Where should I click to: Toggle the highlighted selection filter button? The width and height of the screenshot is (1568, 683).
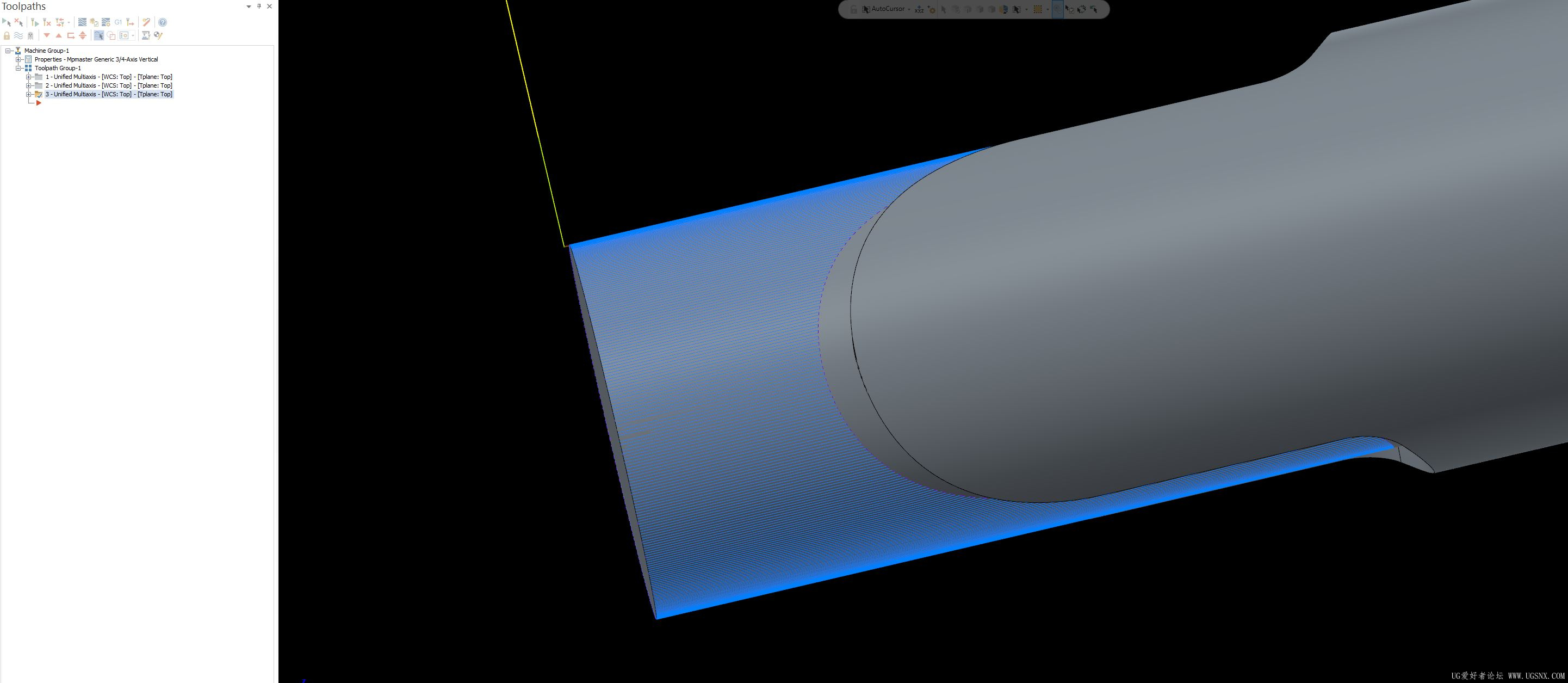tap(1058, 9)
